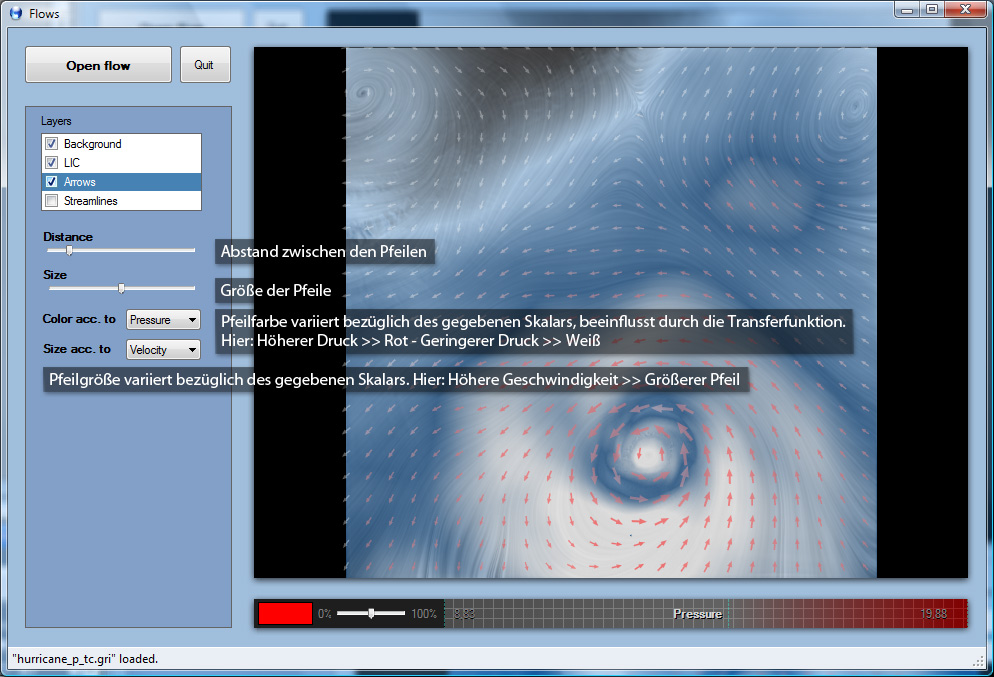Maximize the Flows window
Image resolution: width=994 pixels, height=677 pixels.
point(932,10)
